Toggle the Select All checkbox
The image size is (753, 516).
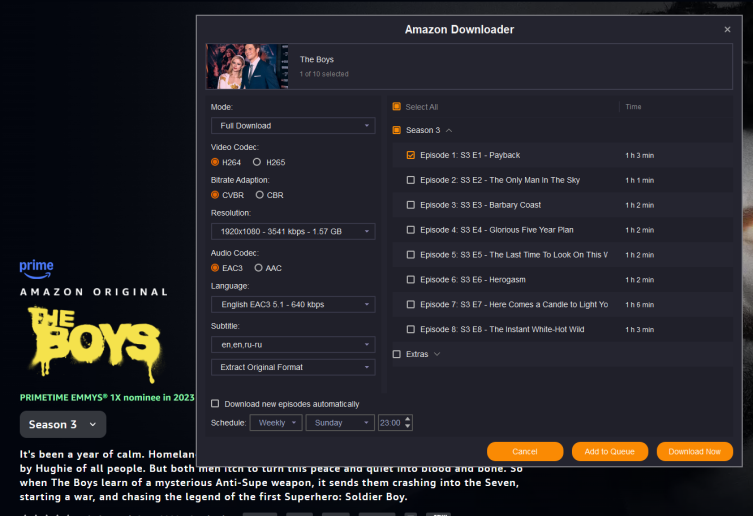397,107
